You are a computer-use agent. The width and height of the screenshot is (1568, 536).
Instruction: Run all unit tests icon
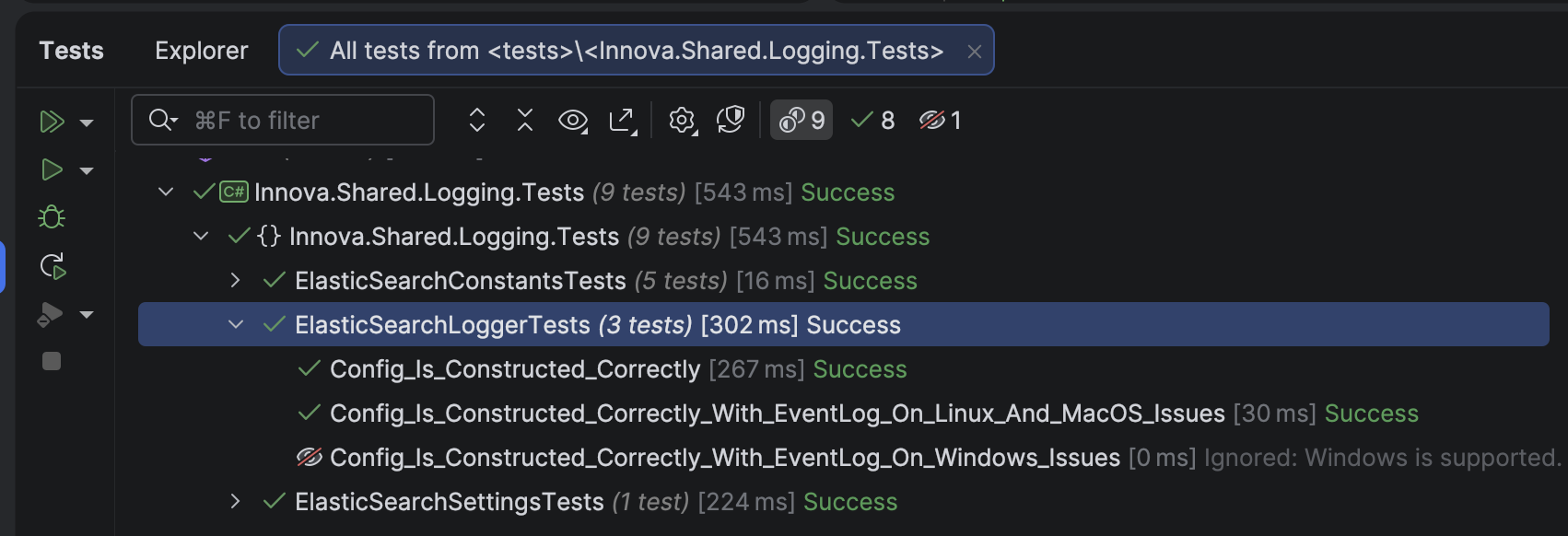[52, 122]
